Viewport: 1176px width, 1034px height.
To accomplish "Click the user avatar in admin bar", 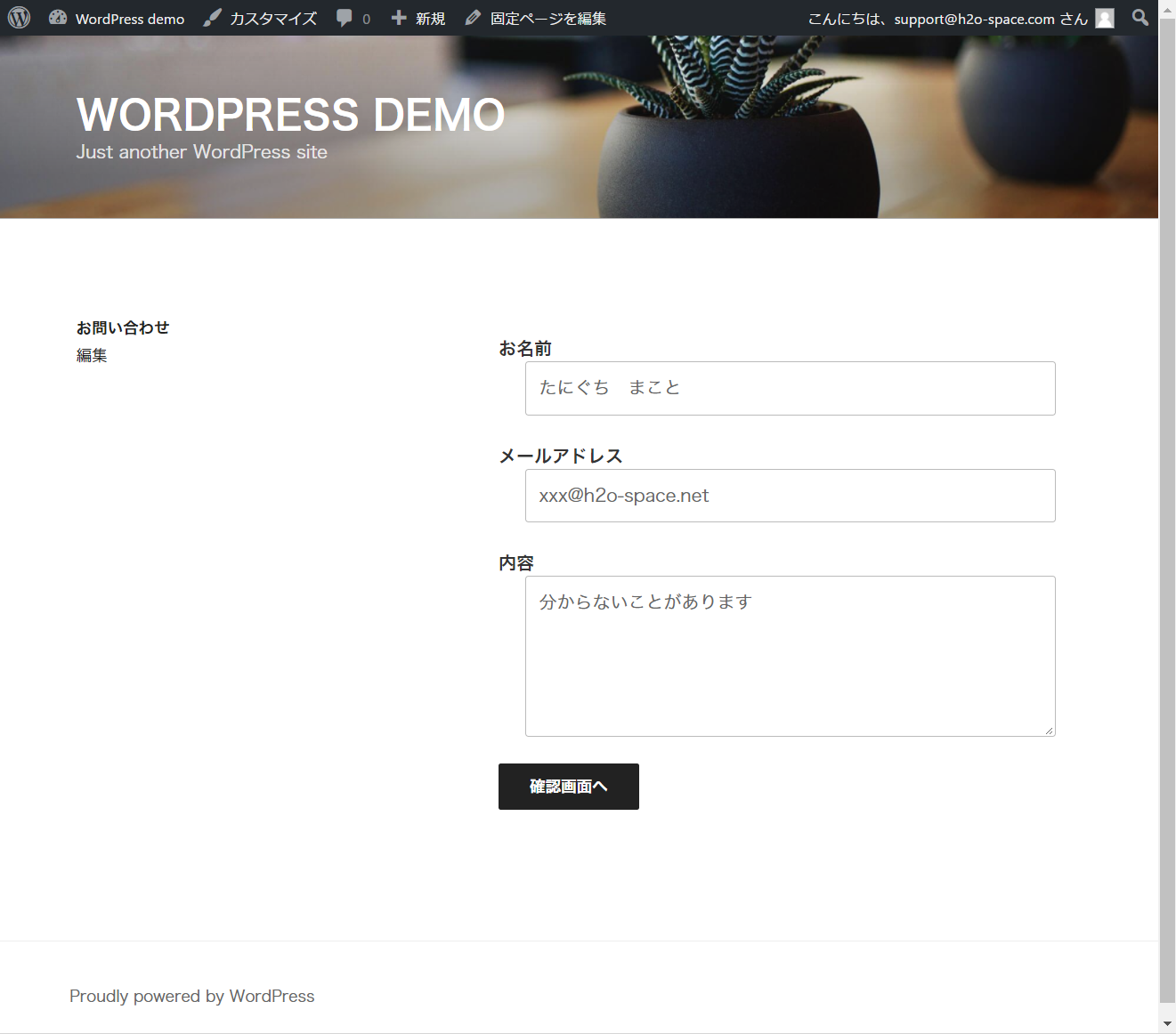I will pyautogui.click(x=1105, y=19).
